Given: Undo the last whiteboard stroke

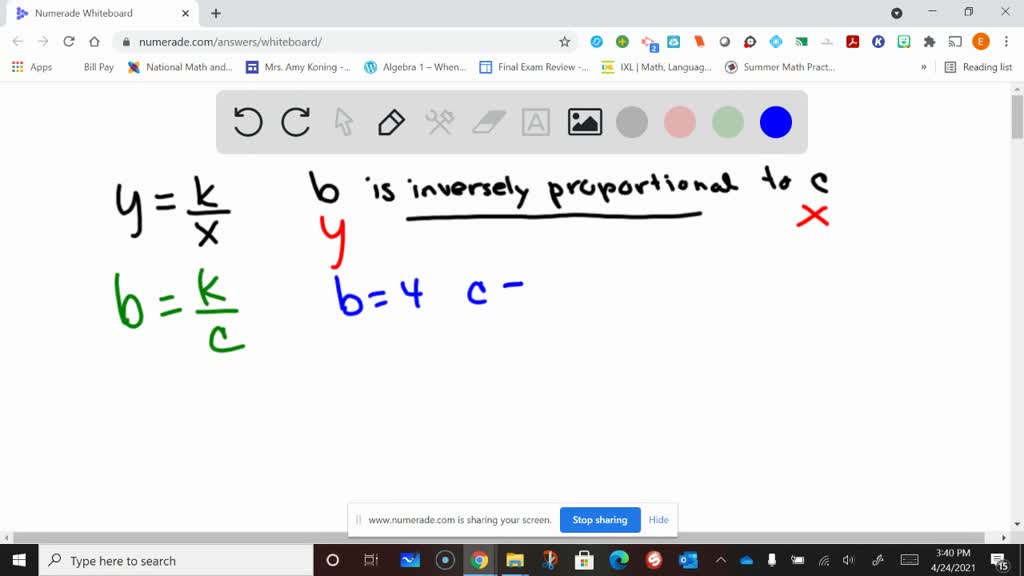Looking at the screenshot, I should [x=247, y=122].
